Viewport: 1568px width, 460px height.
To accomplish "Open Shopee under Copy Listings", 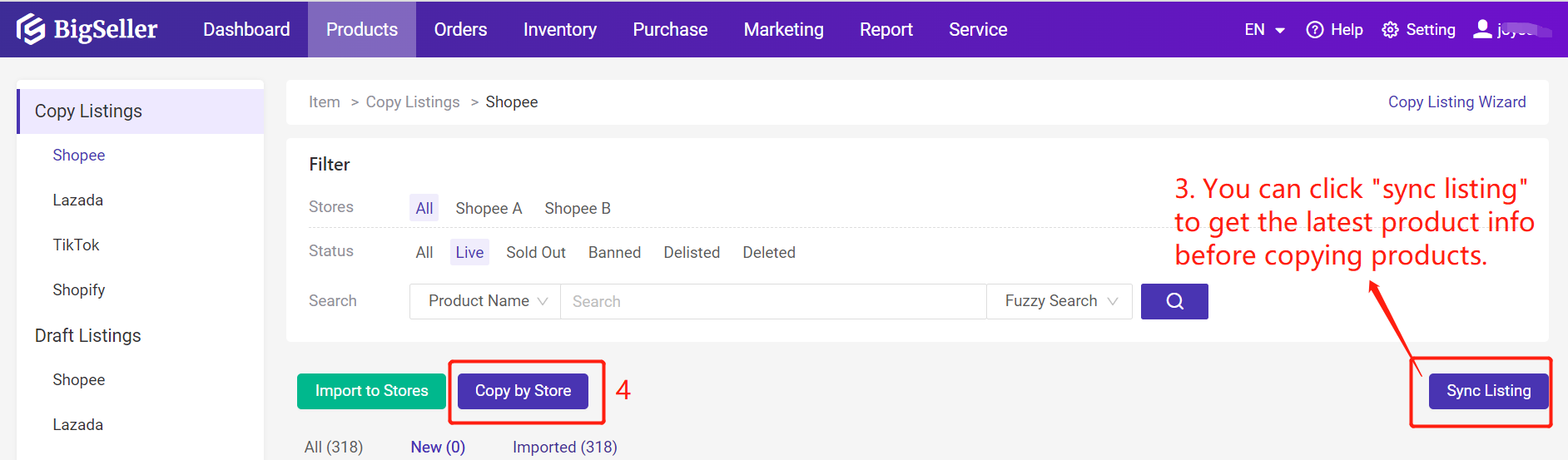I will [79, 156].
